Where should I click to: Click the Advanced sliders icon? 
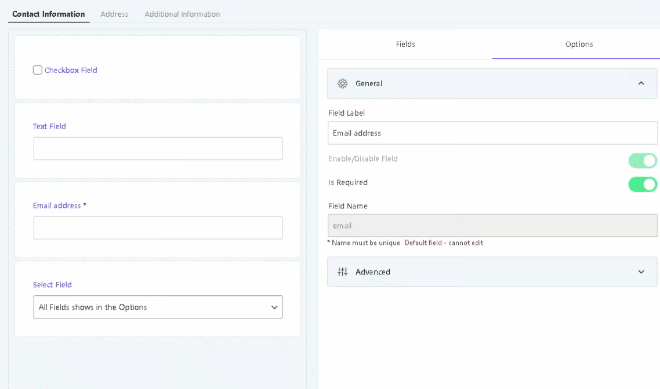(x=343, y=272)
